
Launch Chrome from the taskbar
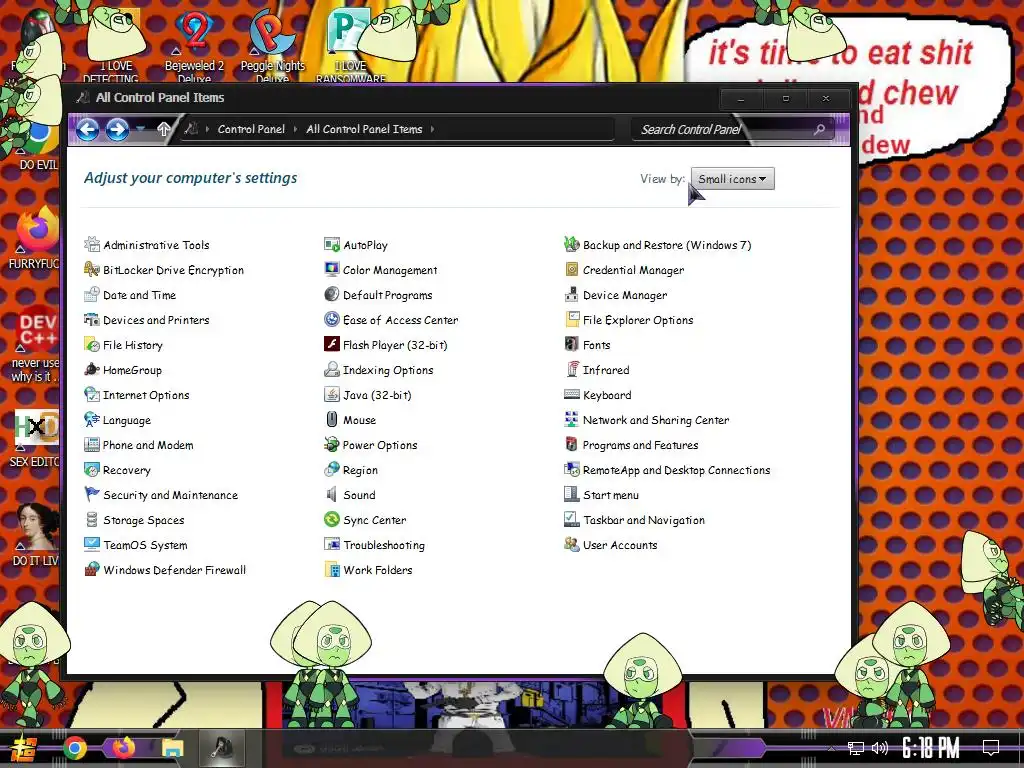(75, 748)
